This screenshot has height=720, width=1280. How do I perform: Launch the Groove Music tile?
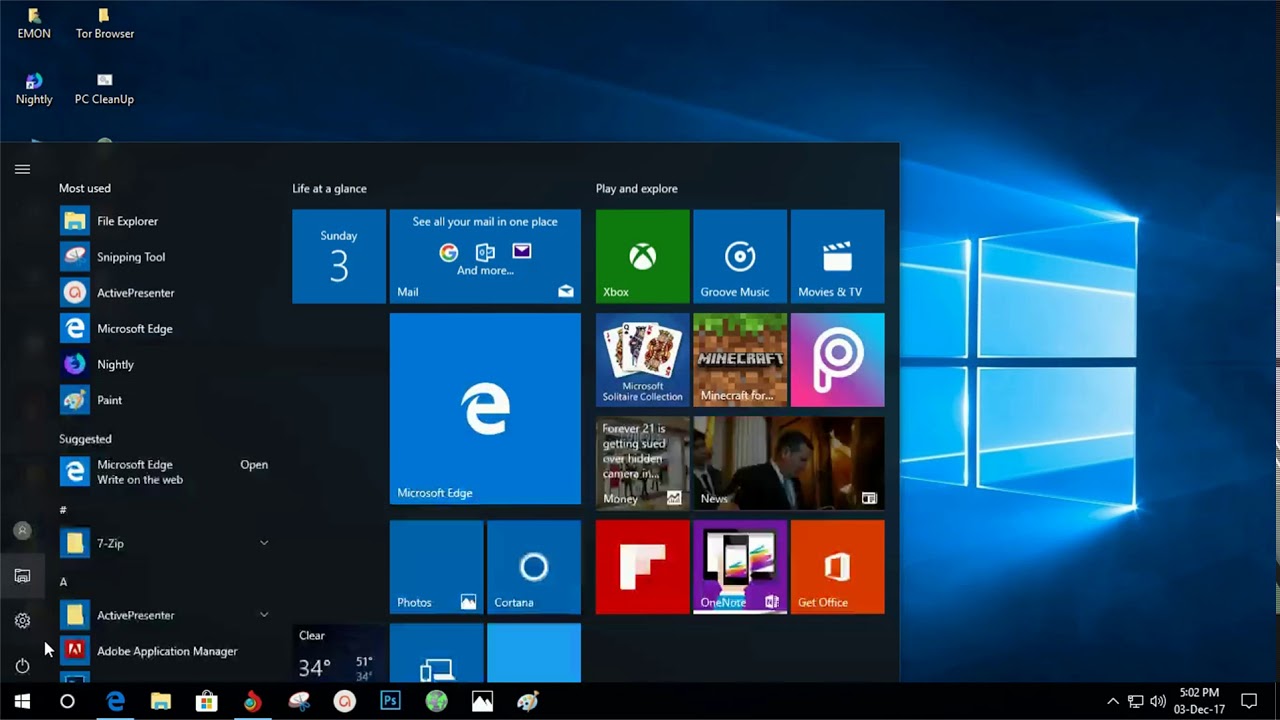(x=739, y=256)
